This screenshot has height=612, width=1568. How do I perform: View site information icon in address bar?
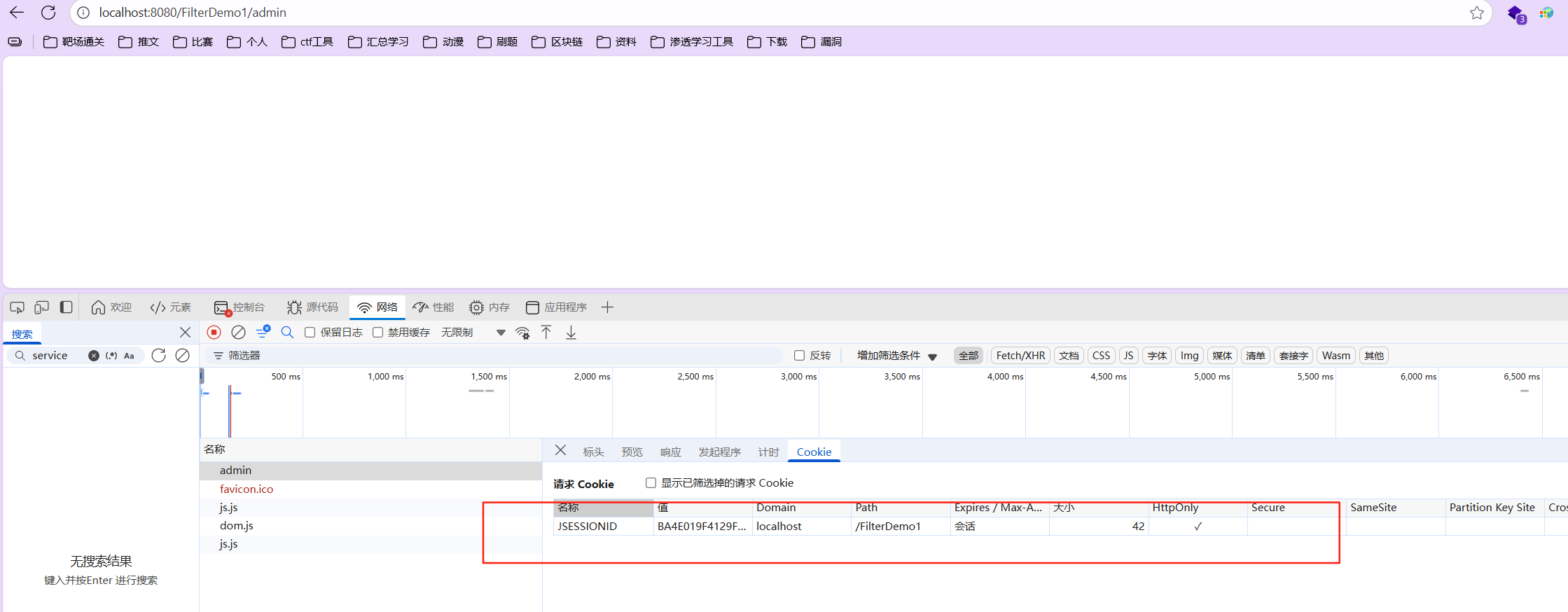(83, 13)
